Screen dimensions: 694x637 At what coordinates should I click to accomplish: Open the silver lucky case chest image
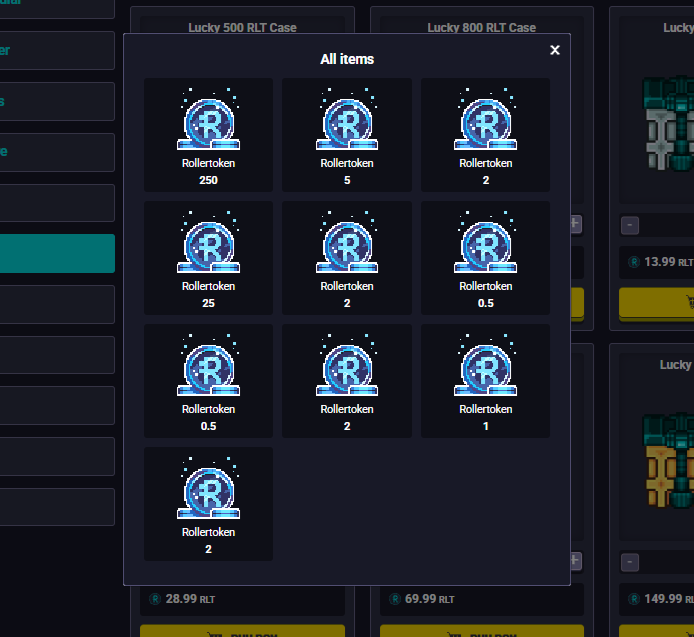click(x=668, y=124)
